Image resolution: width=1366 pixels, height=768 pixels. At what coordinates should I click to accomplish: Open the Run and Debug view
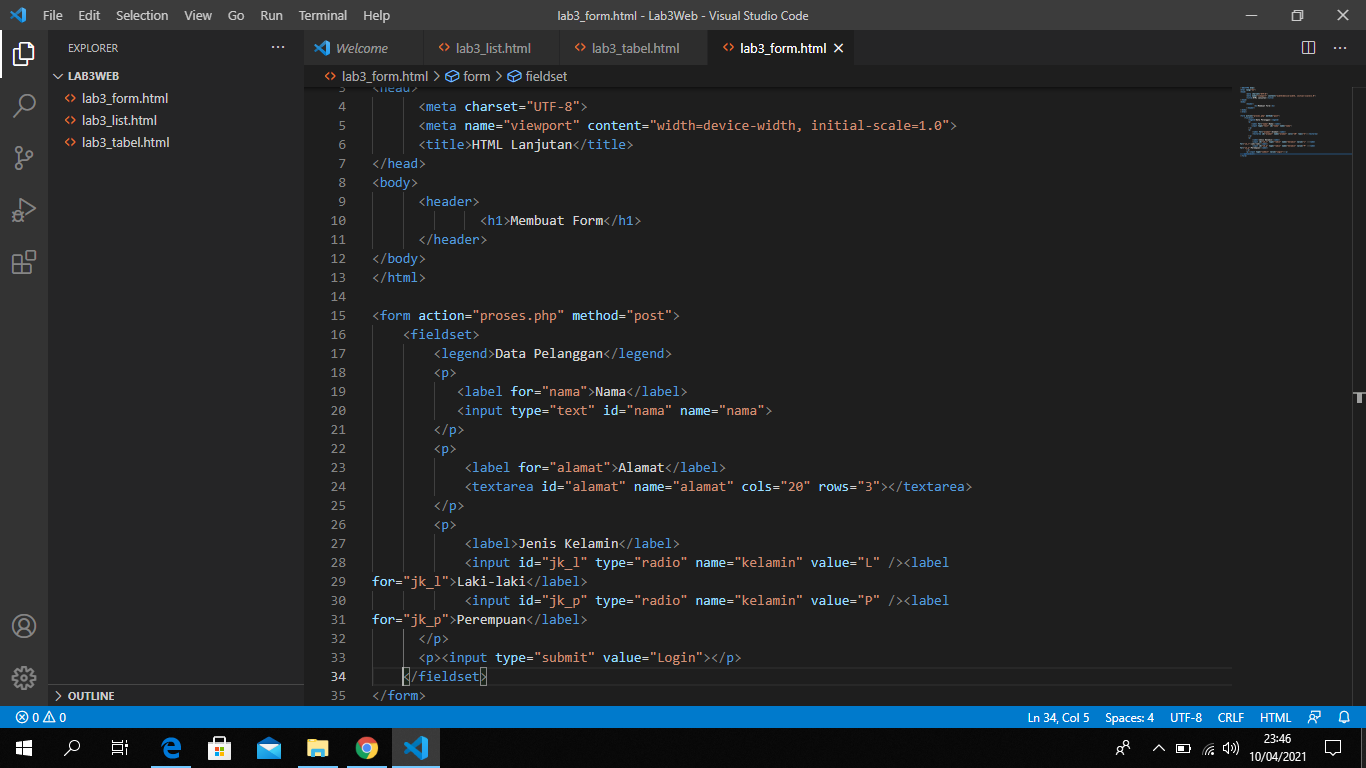coord(24,210)
